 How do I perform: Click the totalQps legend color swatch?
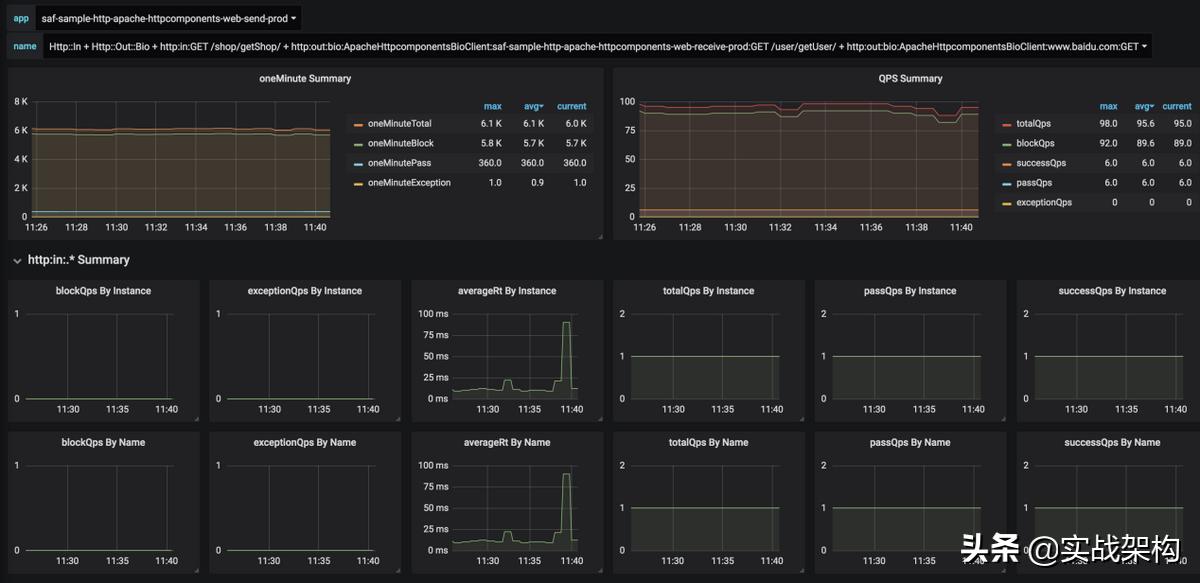1007,124
